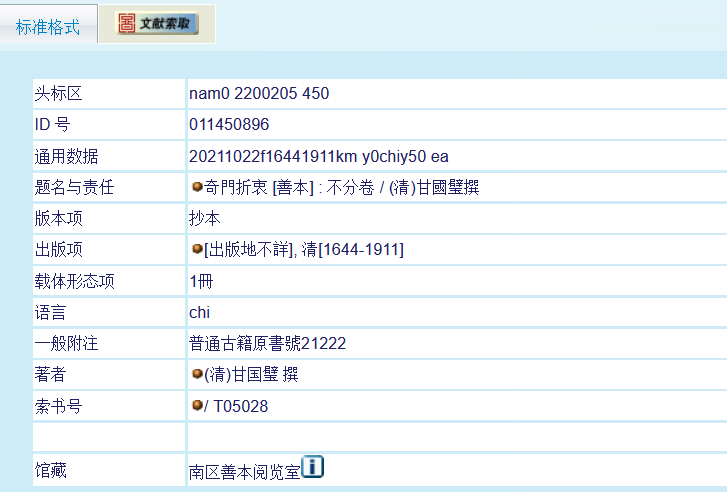Click the 版本项 value 抄本
The image size is (727, 492).
pos(204,218)
